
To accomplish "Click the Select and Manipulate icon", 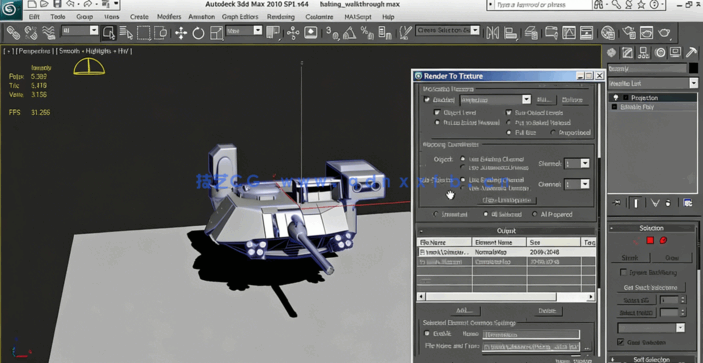I will (x=293, y=33).
